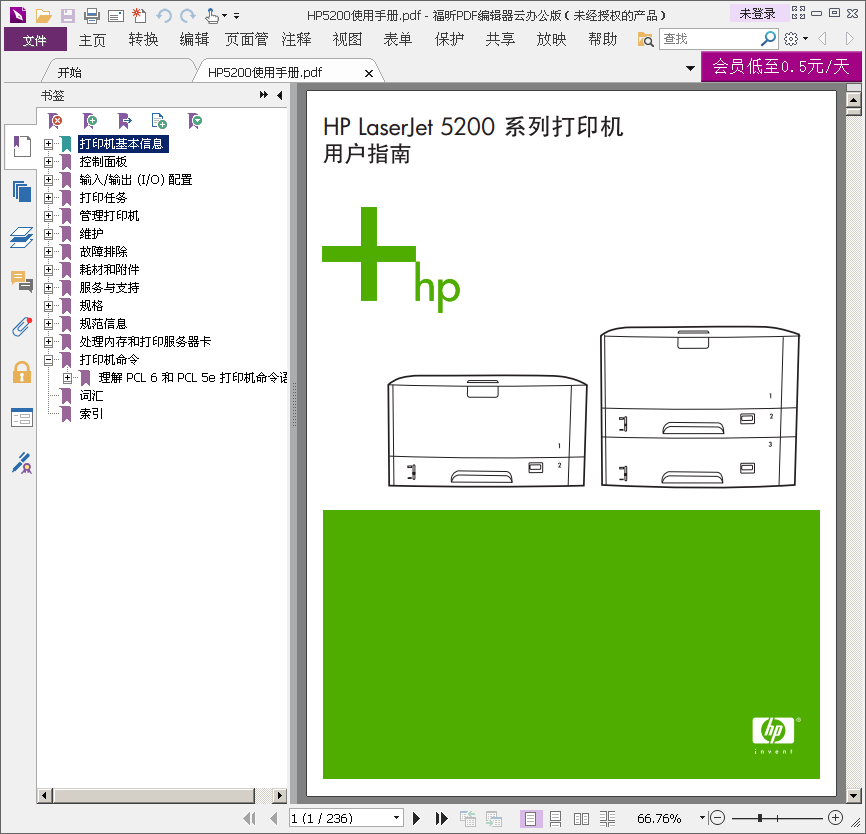The width and height of the screenshot is (866, 834).
Task: Select the 维护 bookmark
Action: [91, 234]
